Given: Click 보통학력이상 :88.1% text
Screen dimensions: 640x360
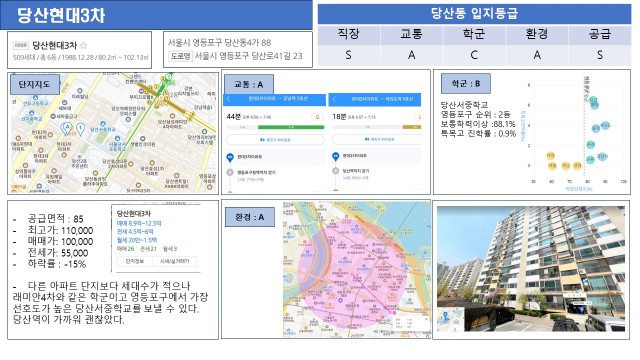Looking at the screenshot, I should tap(478, 124).
